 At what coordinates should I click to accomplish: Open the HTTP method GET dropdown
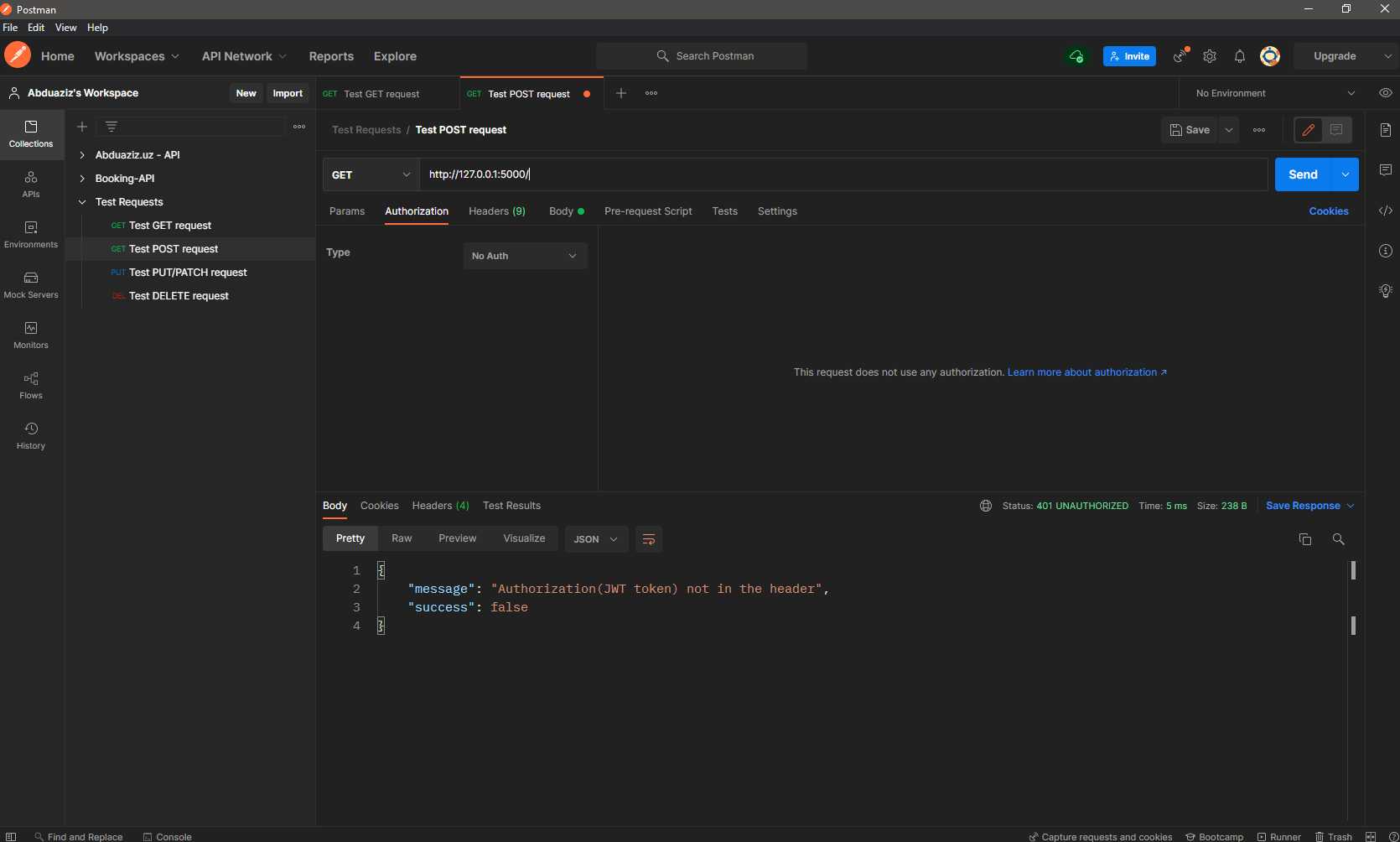[371, 174]
